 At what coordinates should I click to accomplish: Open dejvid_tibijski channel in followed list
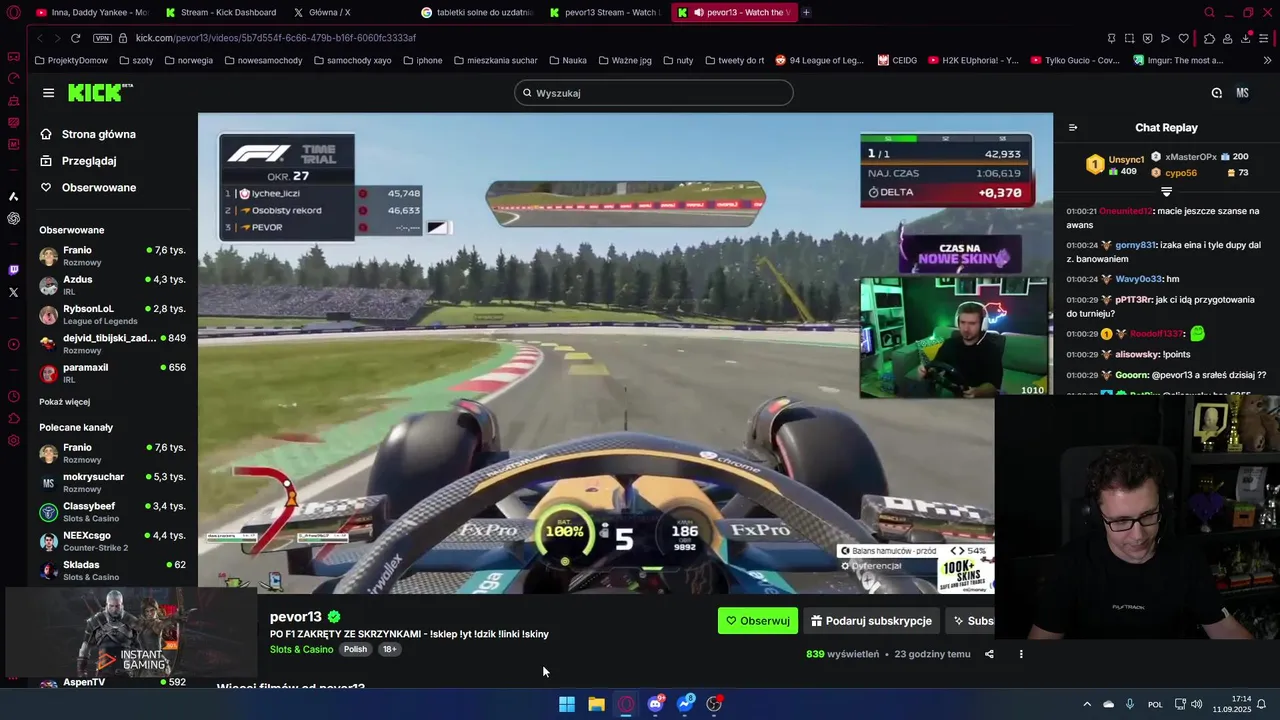[x=112, y=343]
